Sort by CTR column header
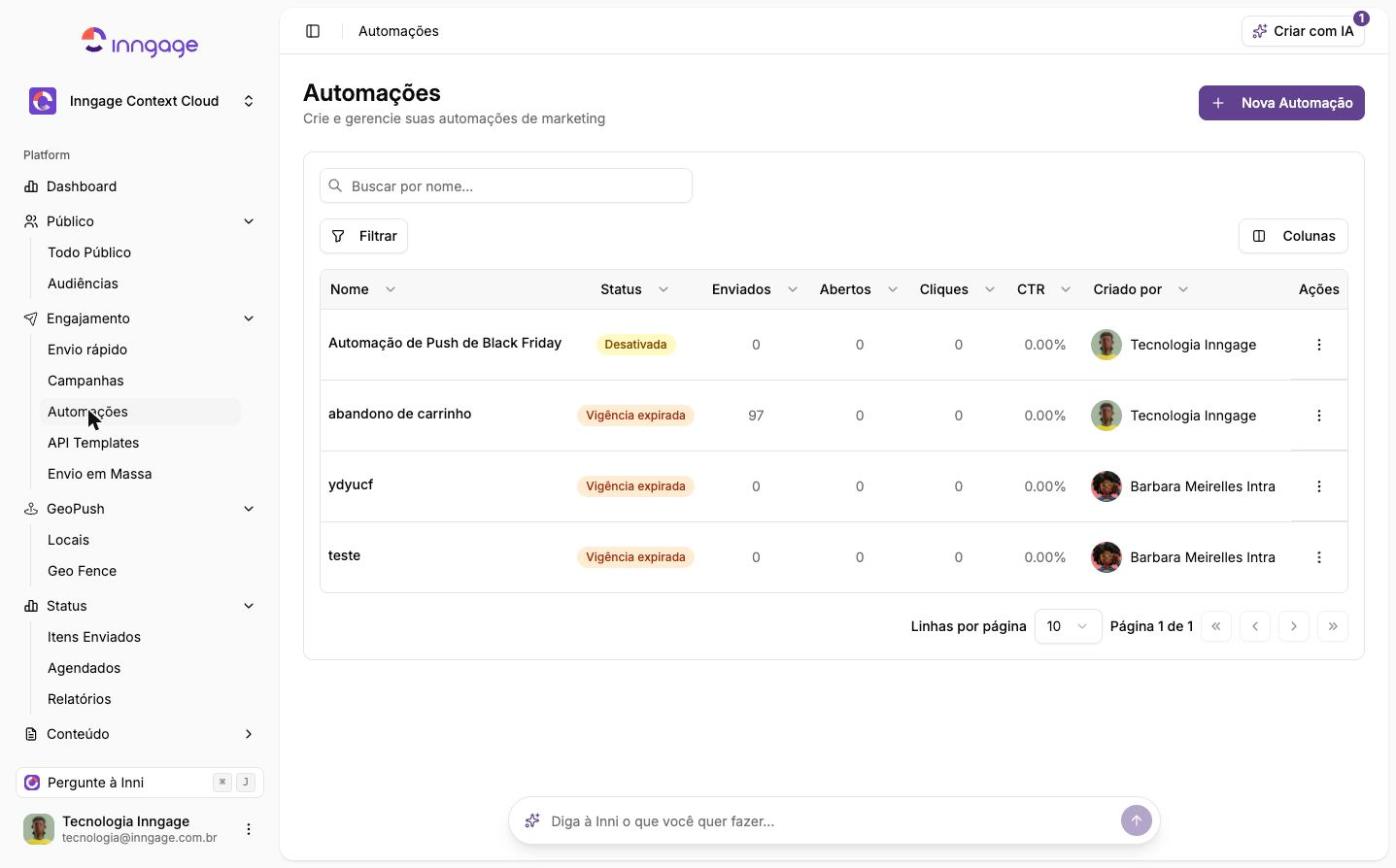Screen dimensions: 1396x868 point(1044,289)
